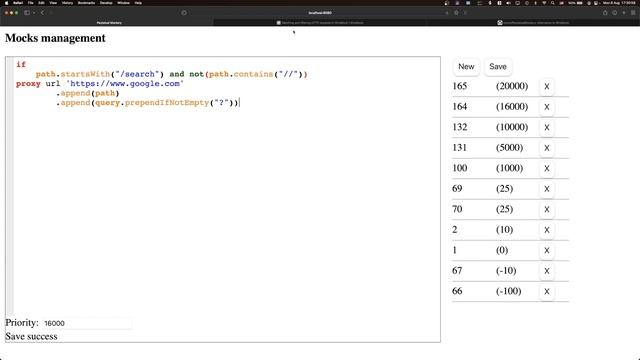Click priority value (10000)

point(512,127)
